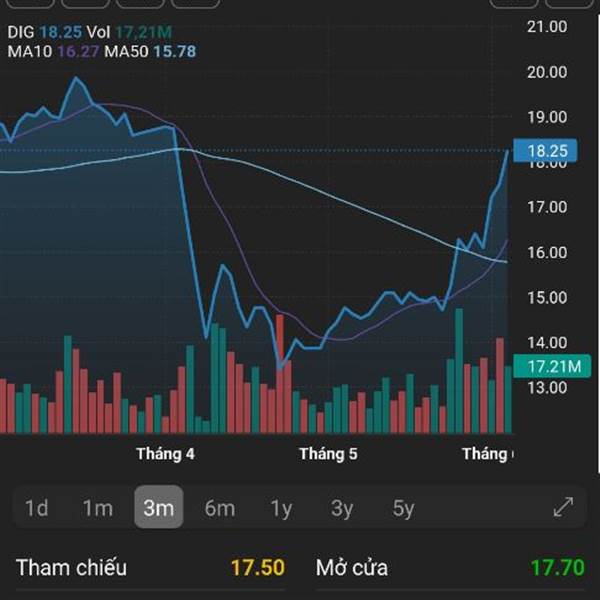Click the 15.00 price axis label

(x=547, y=298)
